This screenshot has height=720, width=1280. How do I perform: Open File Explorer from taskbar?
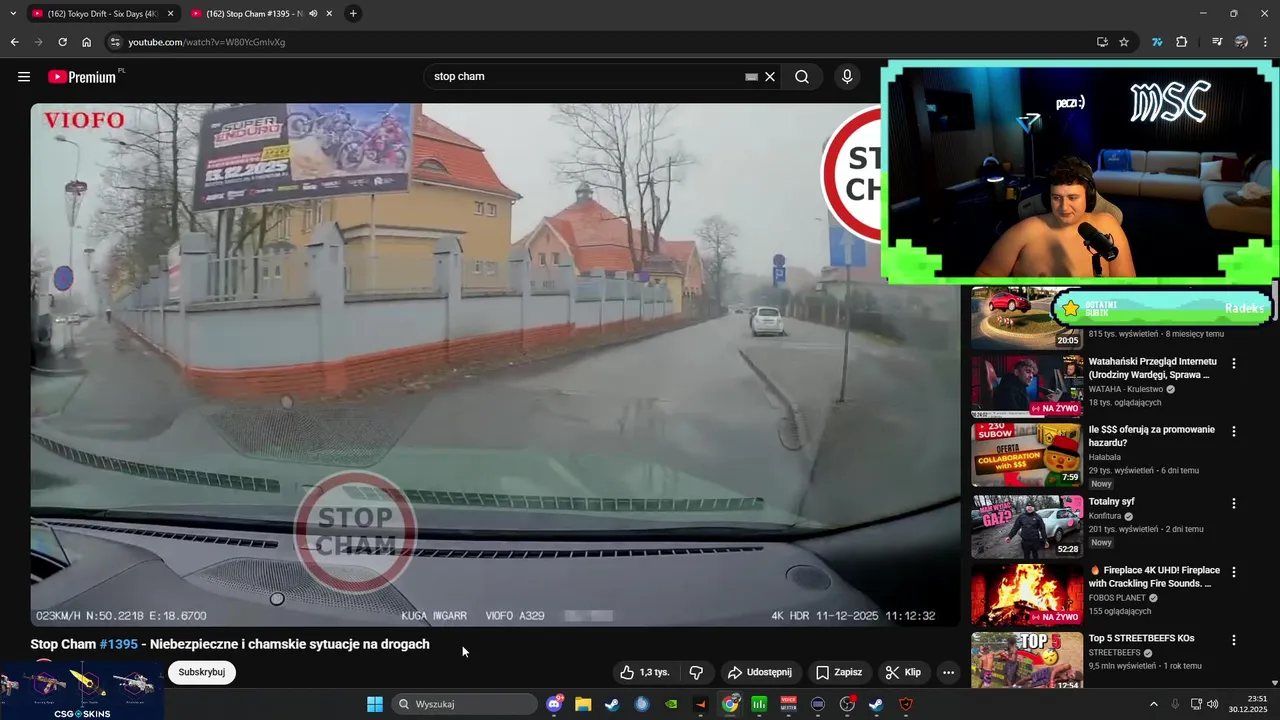point(583,704)
